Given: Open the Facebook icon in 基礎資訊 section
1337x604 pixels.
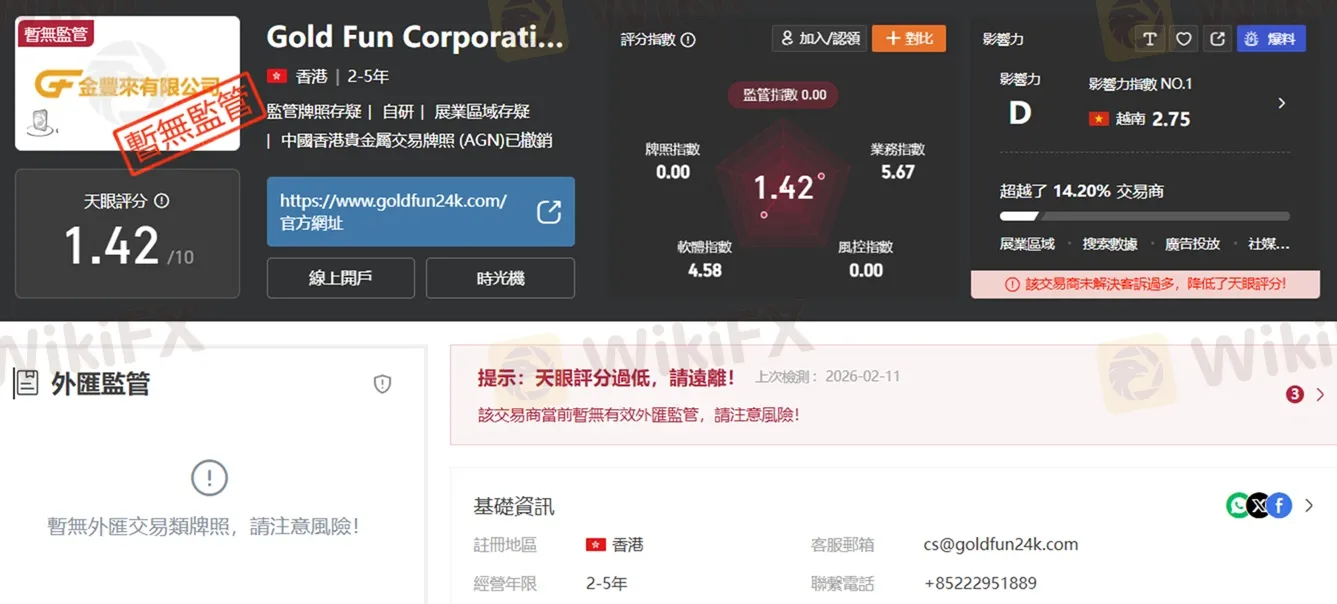Looking at the screenshot, I should (x=1278, y=505).
